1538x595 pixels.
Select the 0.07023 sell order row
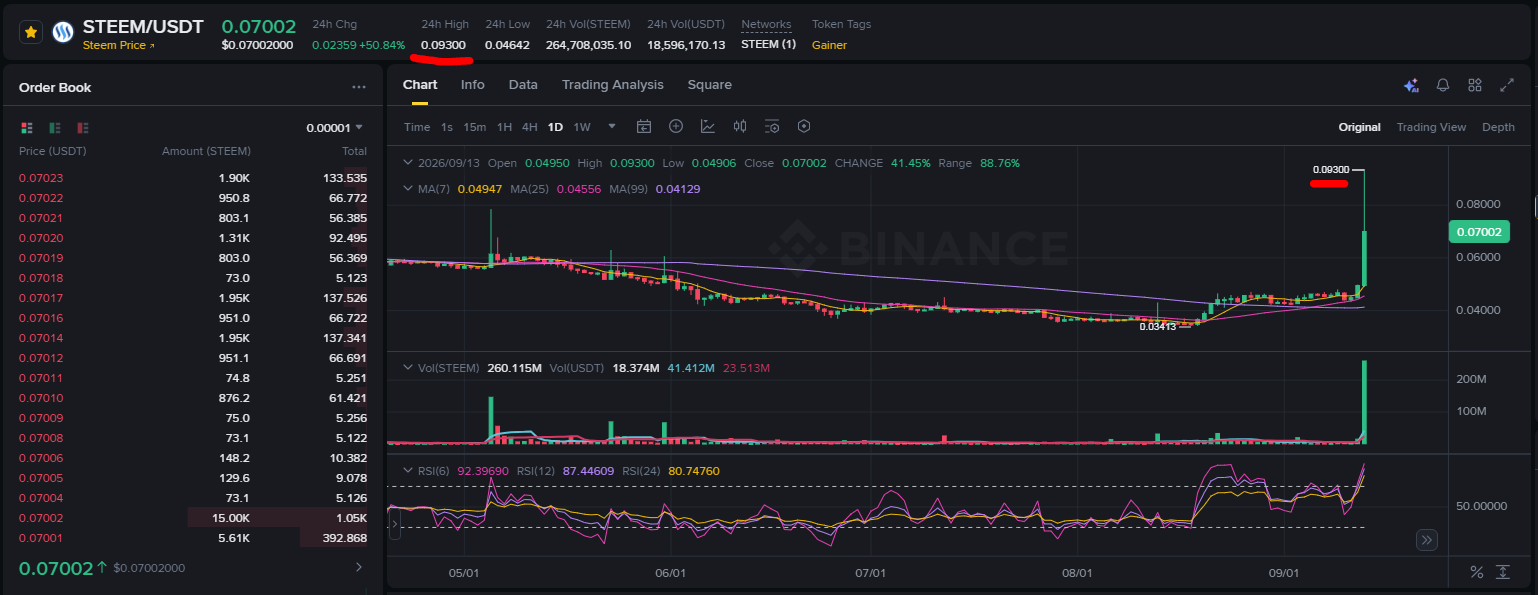193,178
